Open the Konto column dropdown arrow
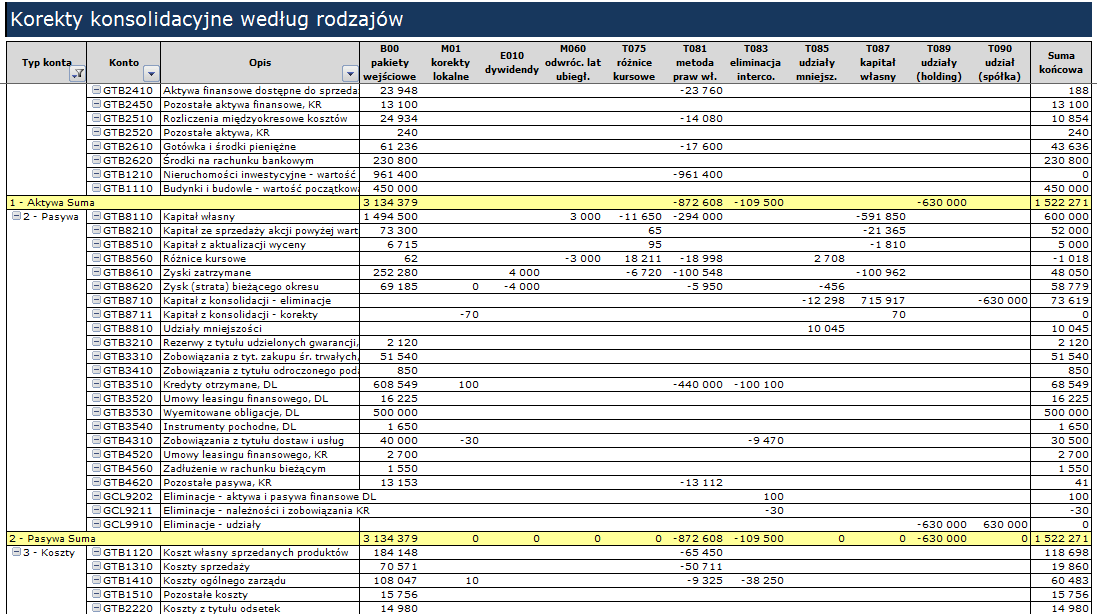The image size is (1097, 614). point(151,73)
